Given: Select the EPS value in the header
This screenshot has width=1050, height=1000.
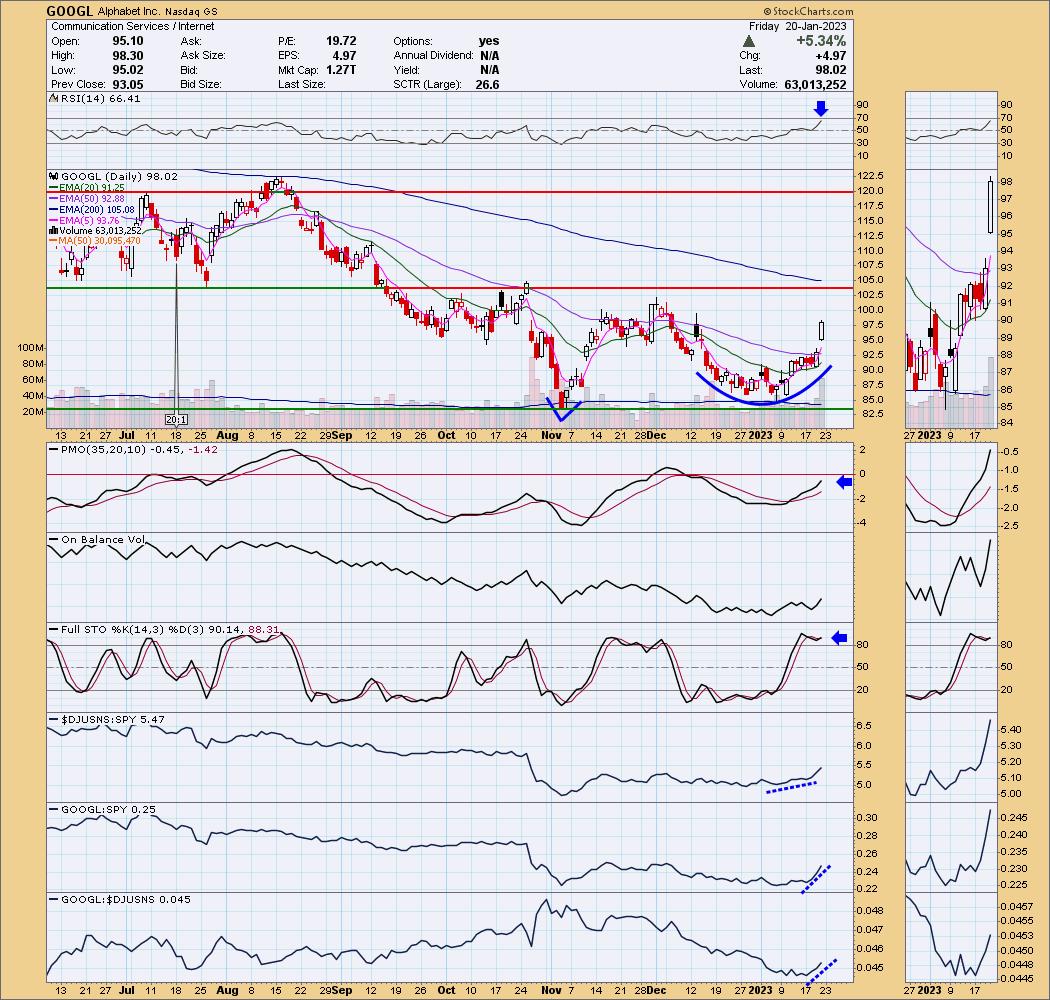Looking at the screenshot, I should [x=344, y=56].
